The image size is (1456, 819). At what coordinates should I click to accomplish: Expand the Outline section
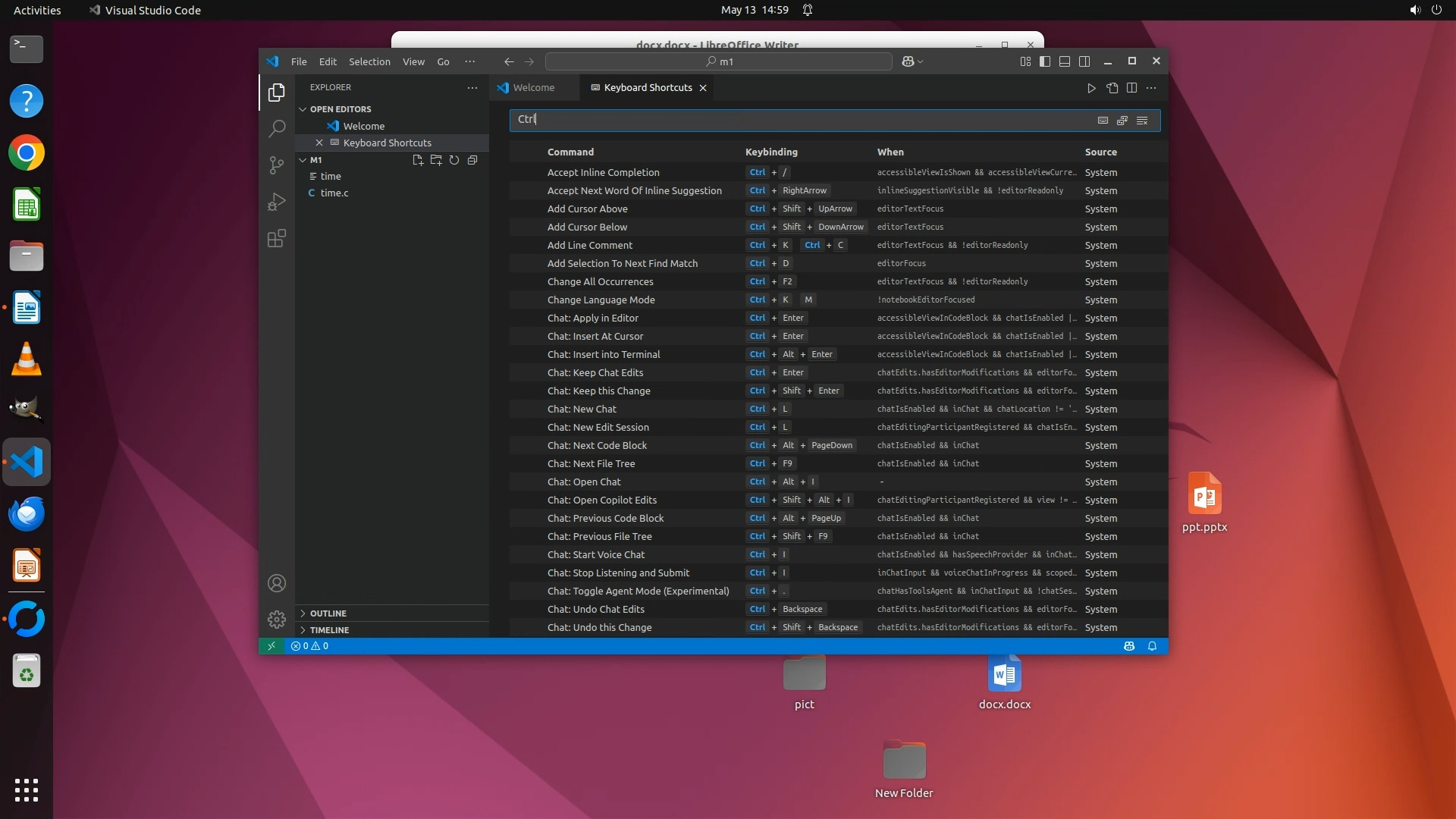328,613
